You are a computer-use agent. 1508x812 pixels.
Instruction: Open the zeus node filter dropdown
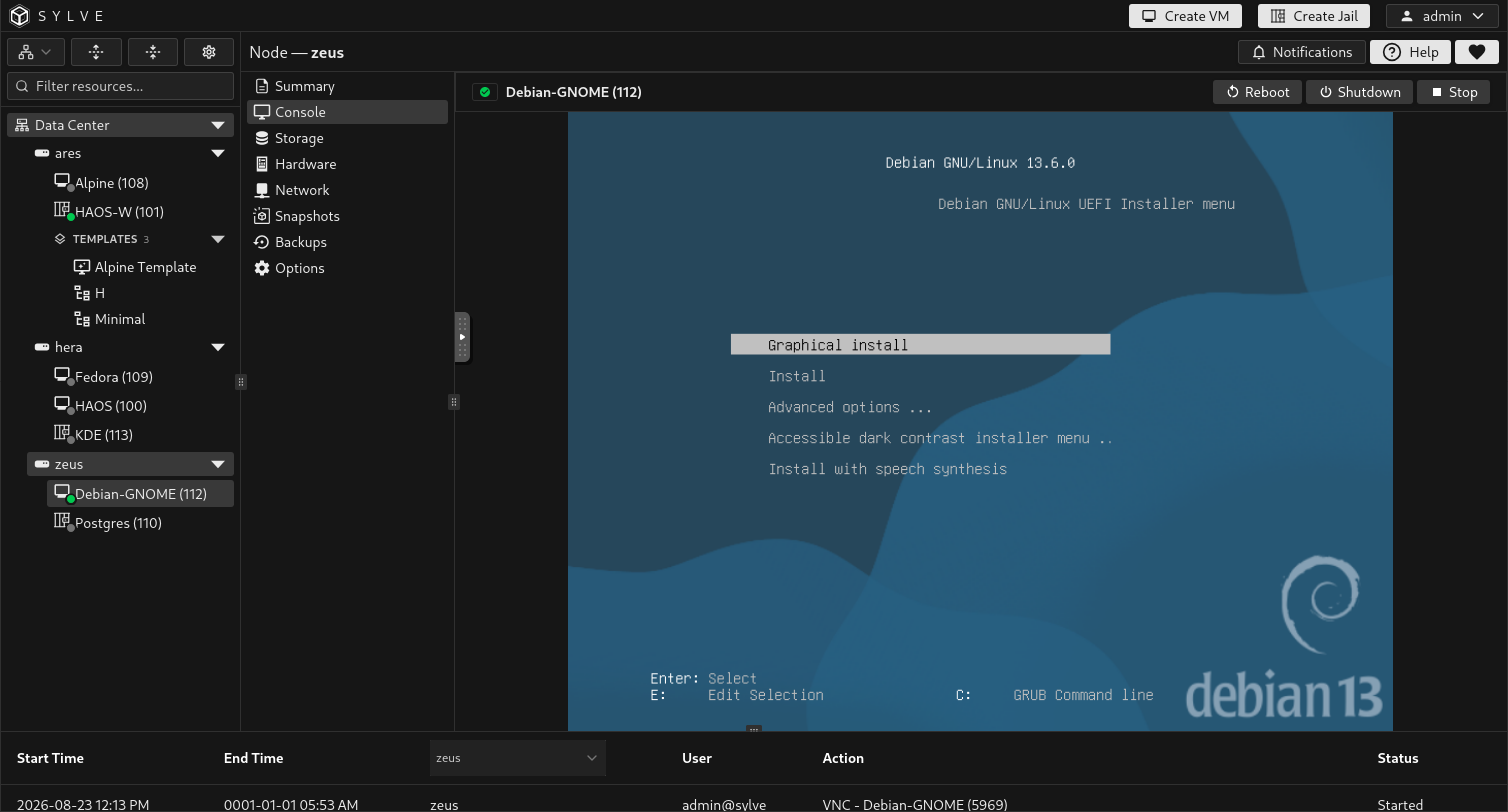pyautogui.click(x=518, y=758)
